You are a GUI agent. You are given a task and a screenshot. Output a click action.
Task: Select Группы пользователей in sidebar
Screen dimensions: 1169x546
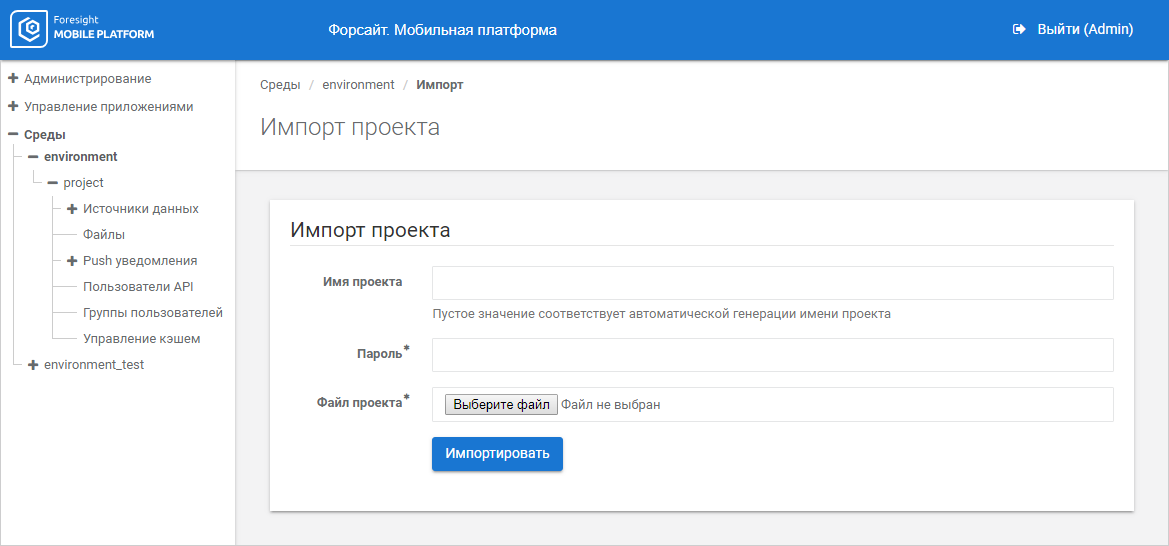tap(152, 313)
